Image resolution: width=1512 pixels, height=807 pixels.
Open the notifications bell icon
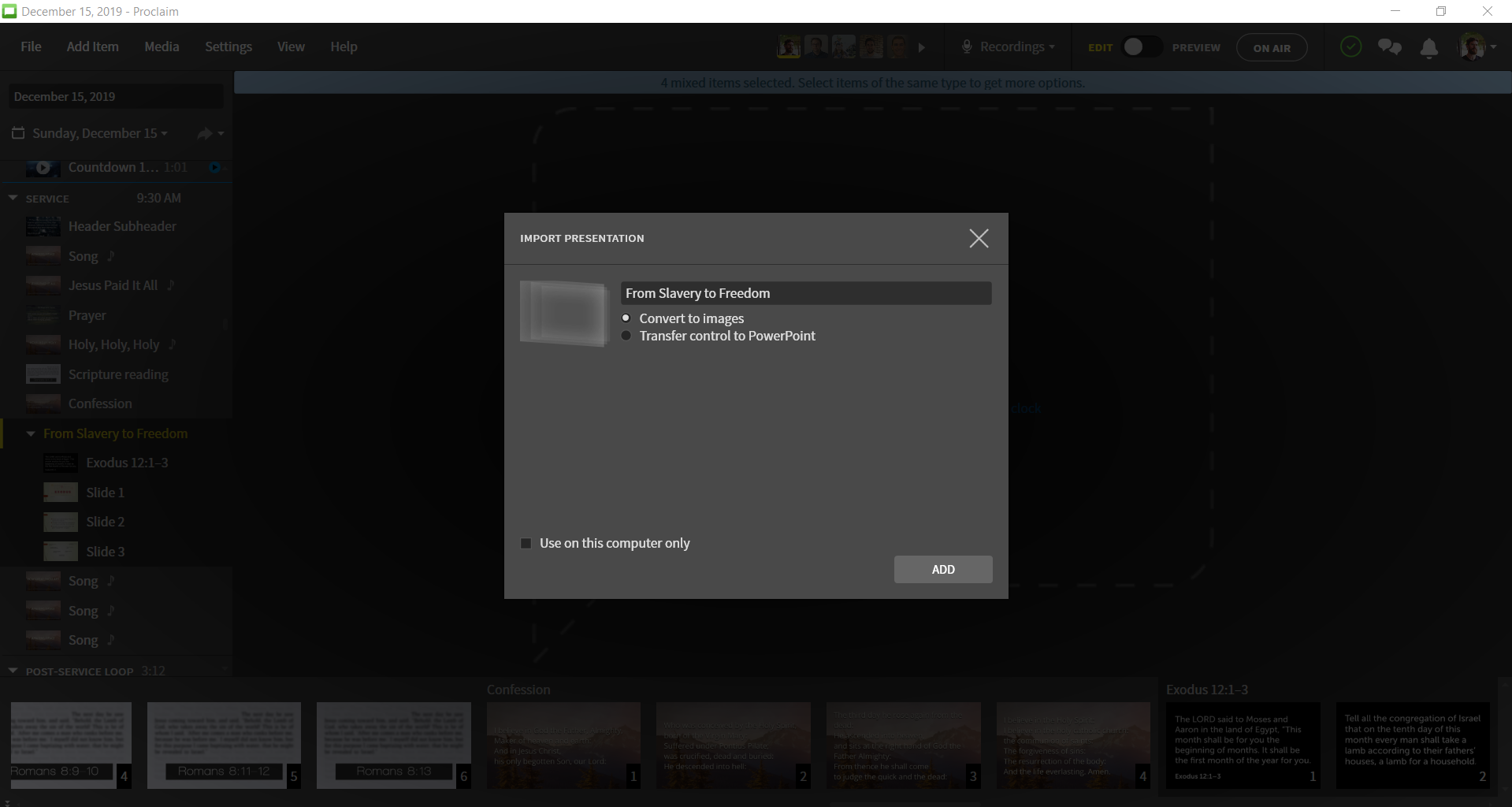coord(1428,48)
